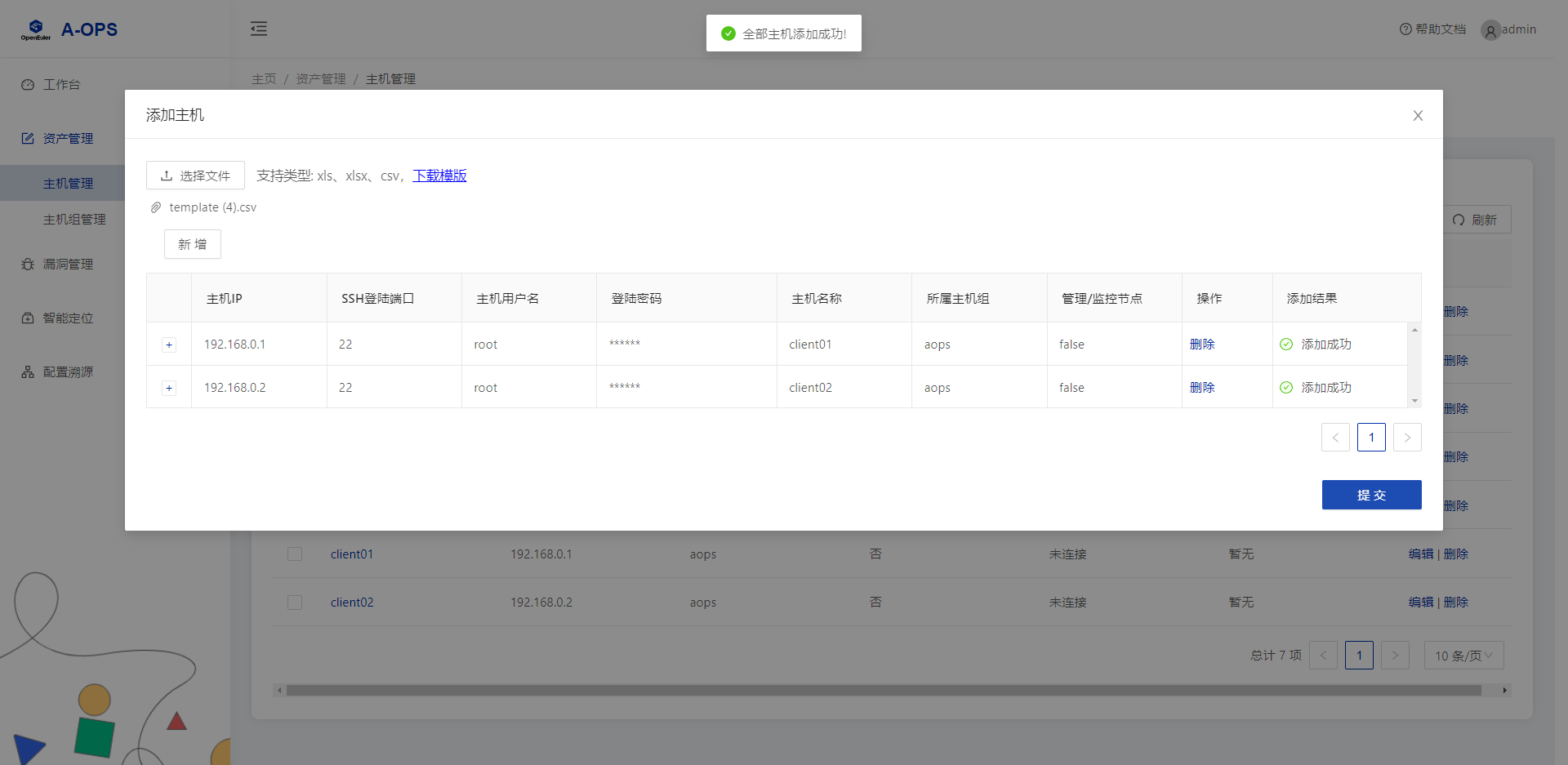Select the intelligent positioning menu item
The image size is (1568, 765).
tap(68, 318)
